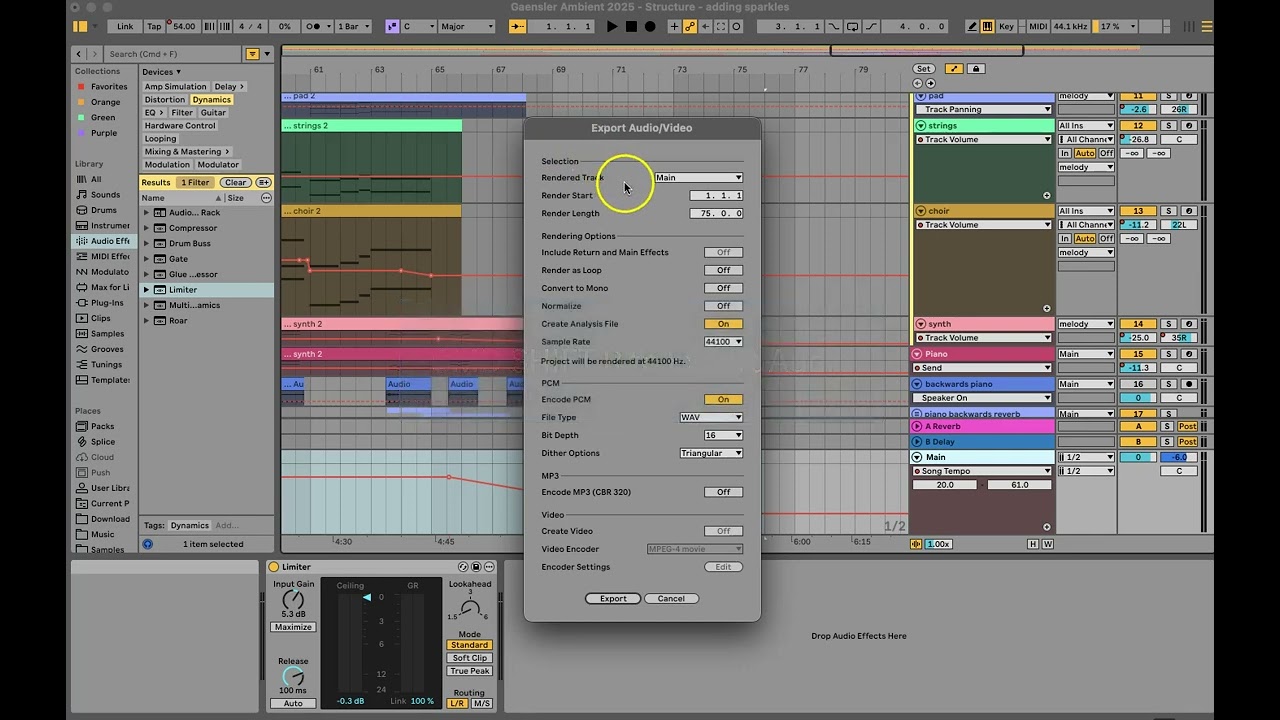
Task: Click the MIDI Arrangement Overdub plus icon
Action: coord(674,26)
